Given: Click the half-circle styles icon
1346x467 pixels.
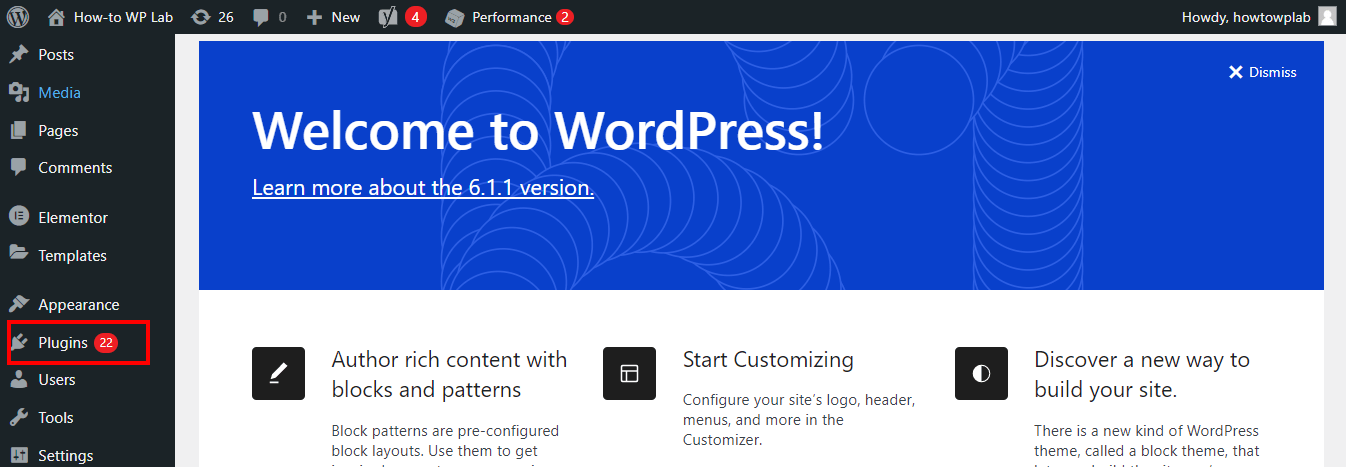Looking at the screenshot, I should (x=981, y=373).
